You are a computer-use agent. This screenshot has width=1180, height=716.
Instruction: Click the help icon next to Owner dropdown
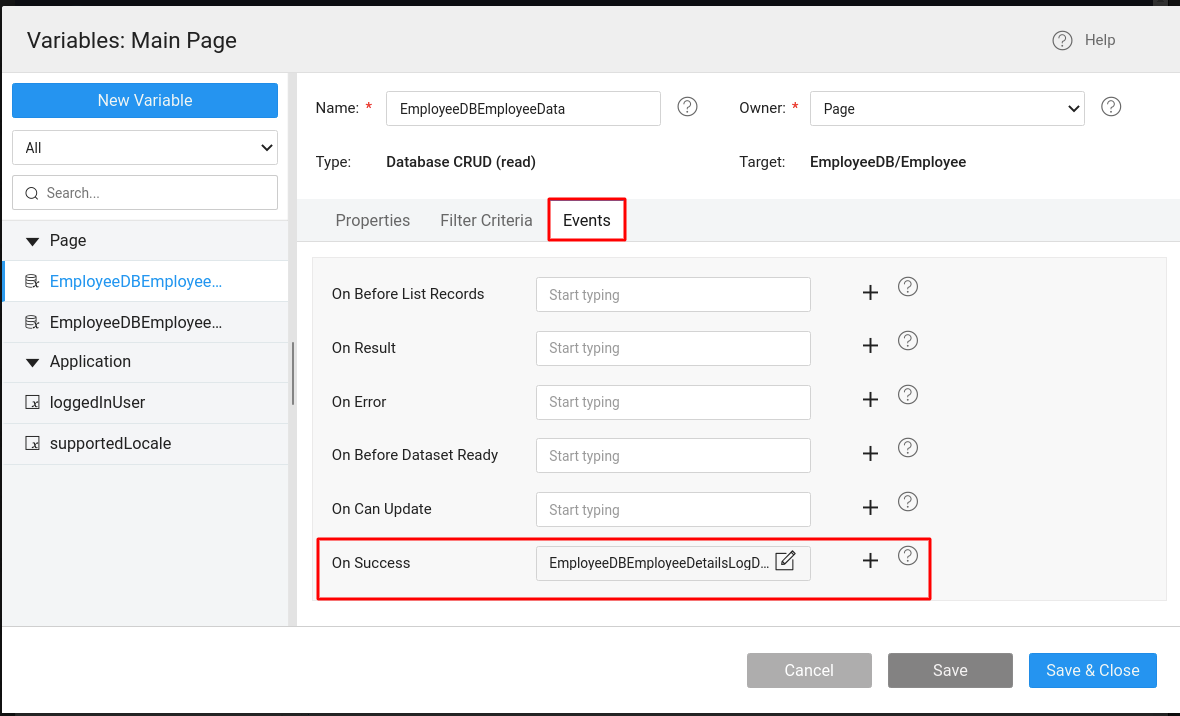pyautogui.click(x=1111, y=107)
